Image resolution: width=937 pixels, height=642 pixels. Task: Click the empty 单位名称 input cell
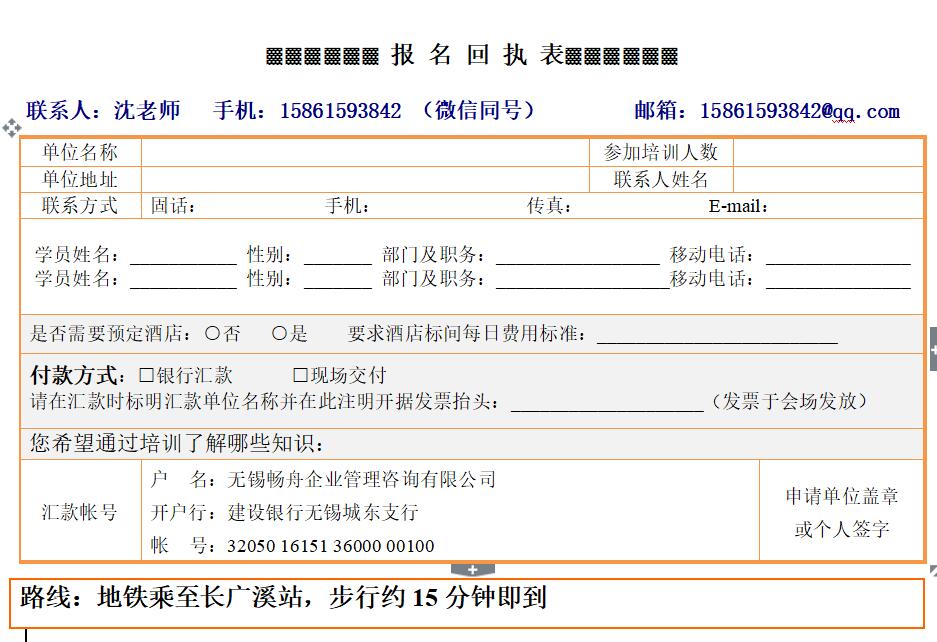[366, 152]
